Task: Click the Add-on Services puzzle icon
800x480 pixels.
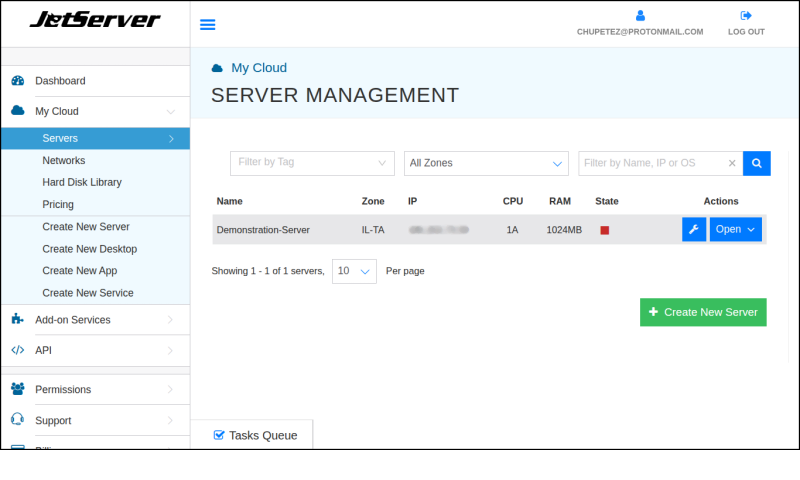Action: [17, 319]
